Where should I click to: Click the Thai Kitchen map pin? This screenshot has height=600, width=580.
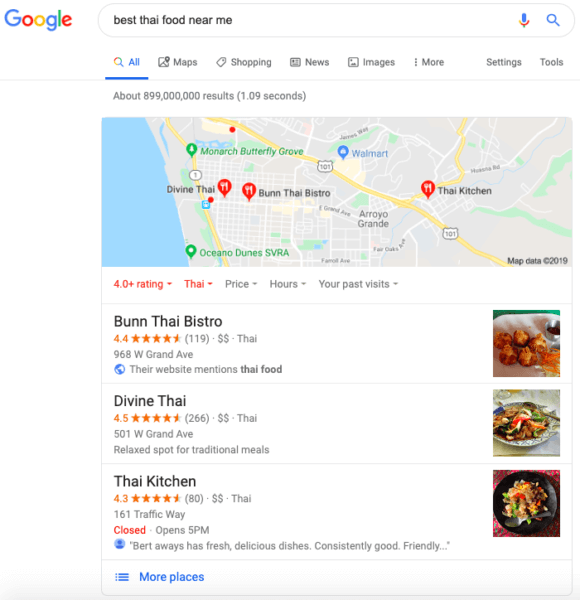tap(427, 189)
